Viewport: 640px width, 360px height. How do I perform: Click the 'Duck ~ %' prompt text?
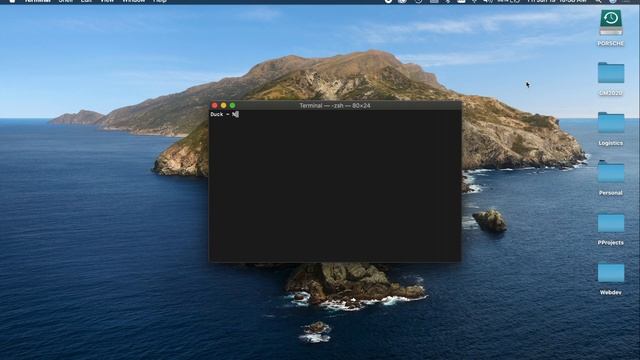pyautogui.click(x=223, y=114)
